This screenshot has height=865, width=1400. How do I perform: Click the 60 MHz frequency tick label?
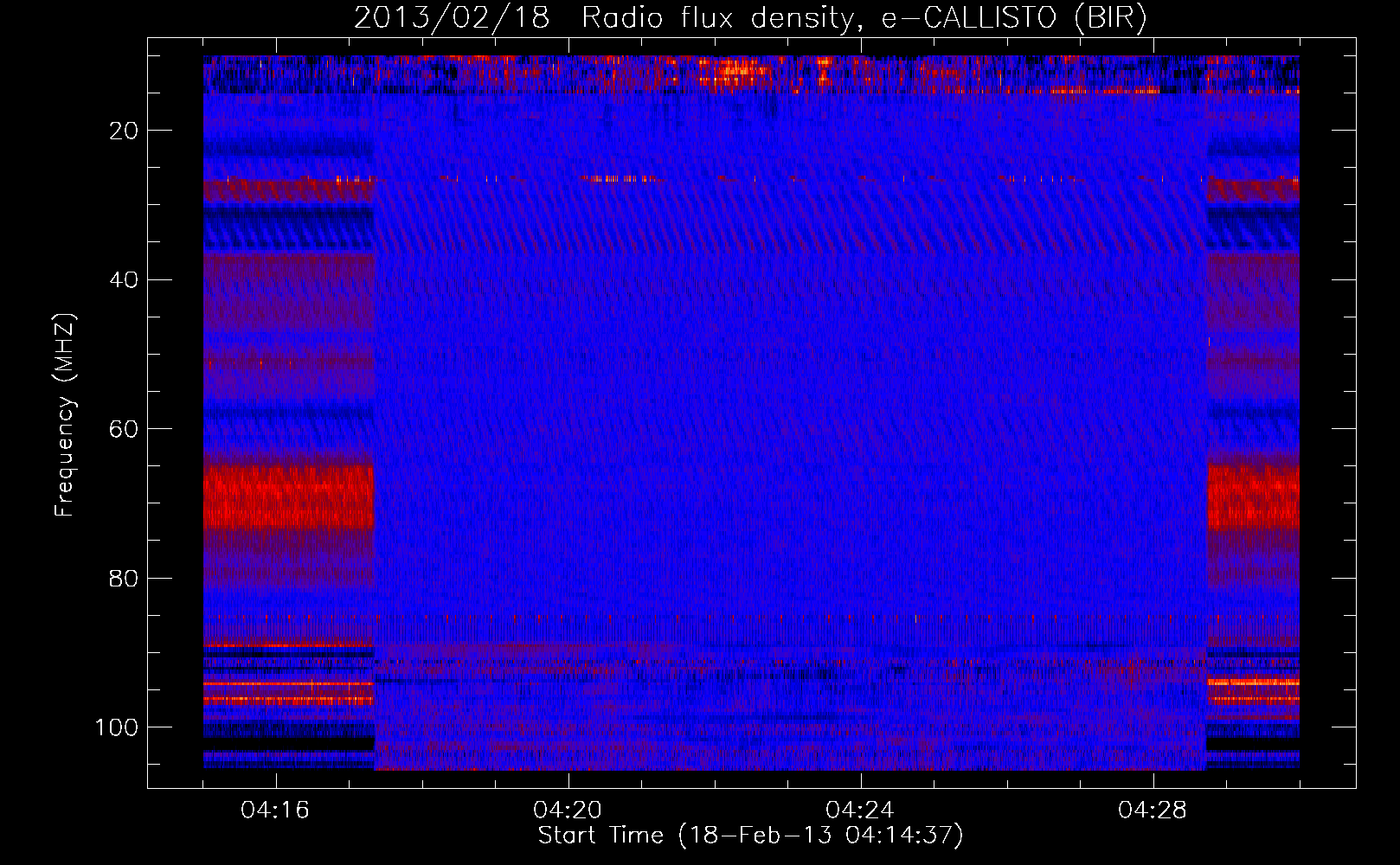pyautogui.click(x=124, y=429)
